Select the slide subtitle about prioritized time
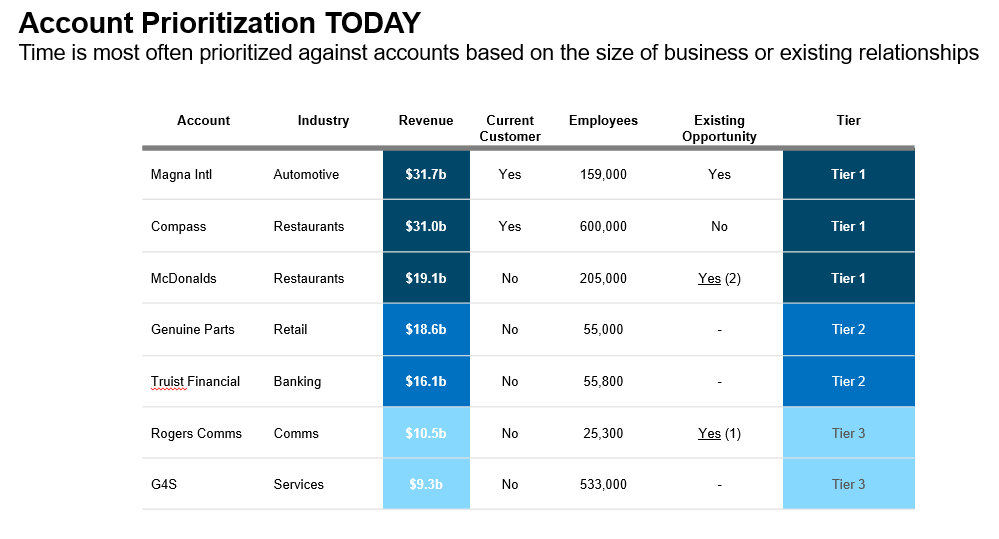Viewport: 999px width, 539px height. tap(498, 53)
